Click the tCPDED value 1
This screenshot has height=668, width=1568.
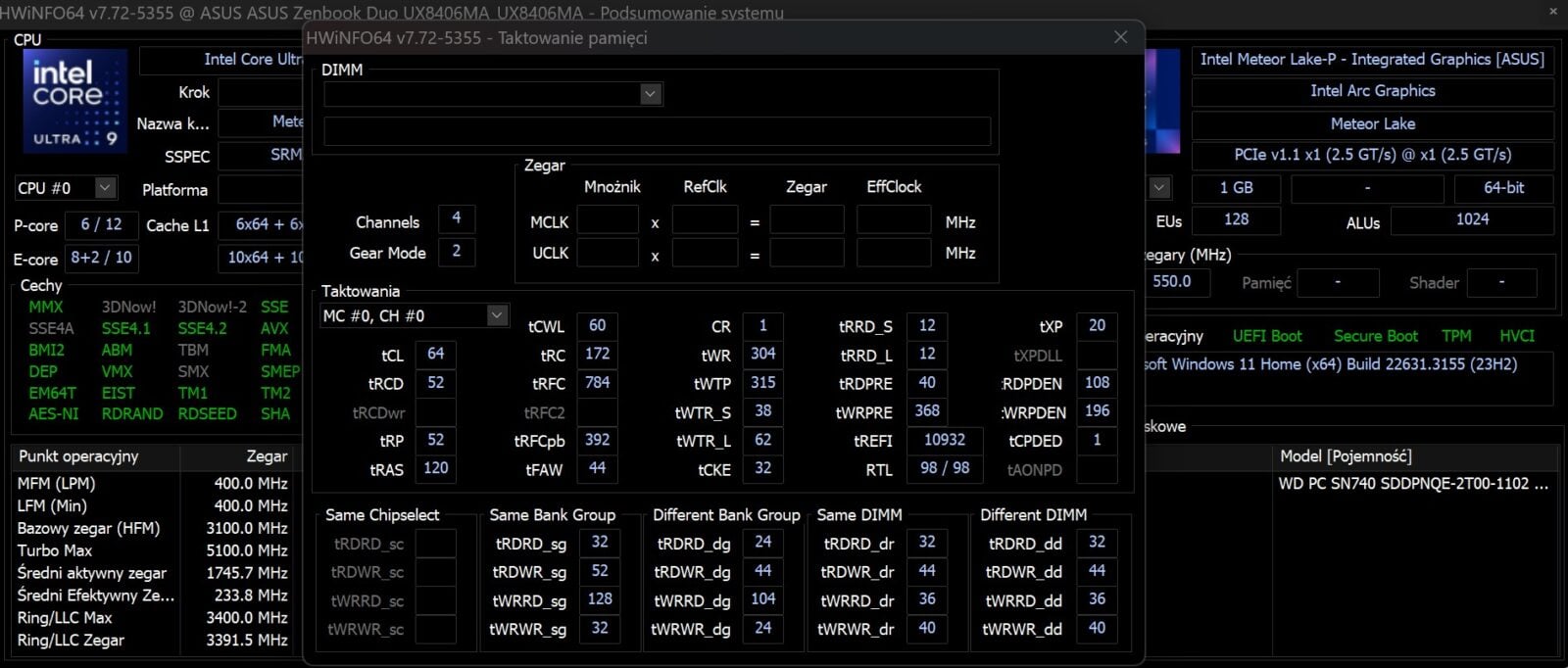(x=1097, y=440)
